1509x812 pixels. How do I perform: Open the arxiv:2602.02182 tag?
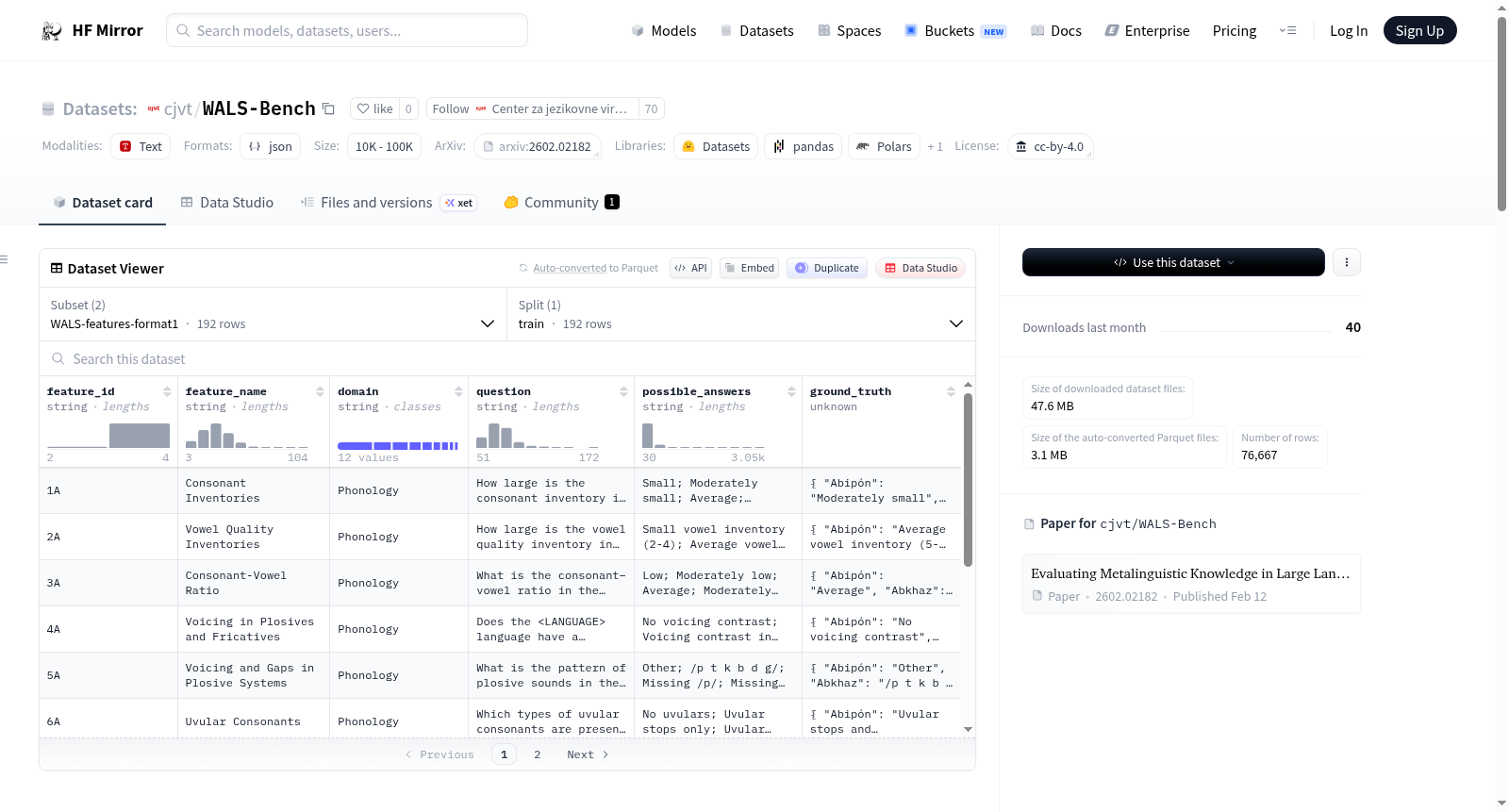click(537, 146)
